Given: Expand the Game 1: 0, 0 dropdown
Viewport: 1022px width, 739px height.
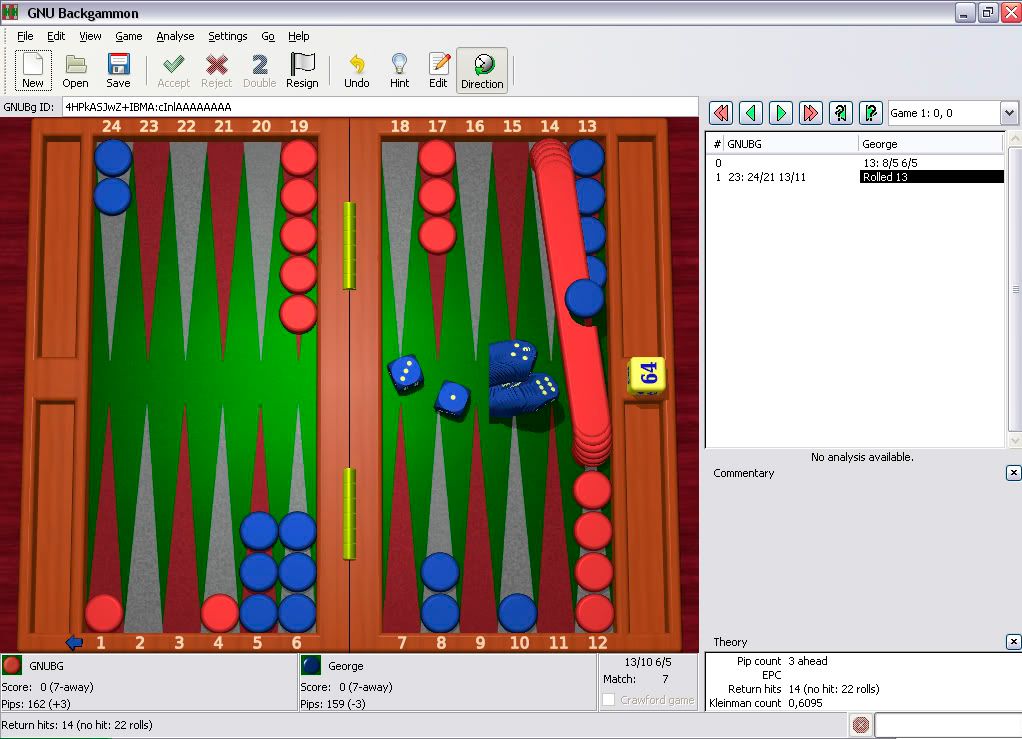Looking at the screenshot, I should click(x=1008, y=113).
